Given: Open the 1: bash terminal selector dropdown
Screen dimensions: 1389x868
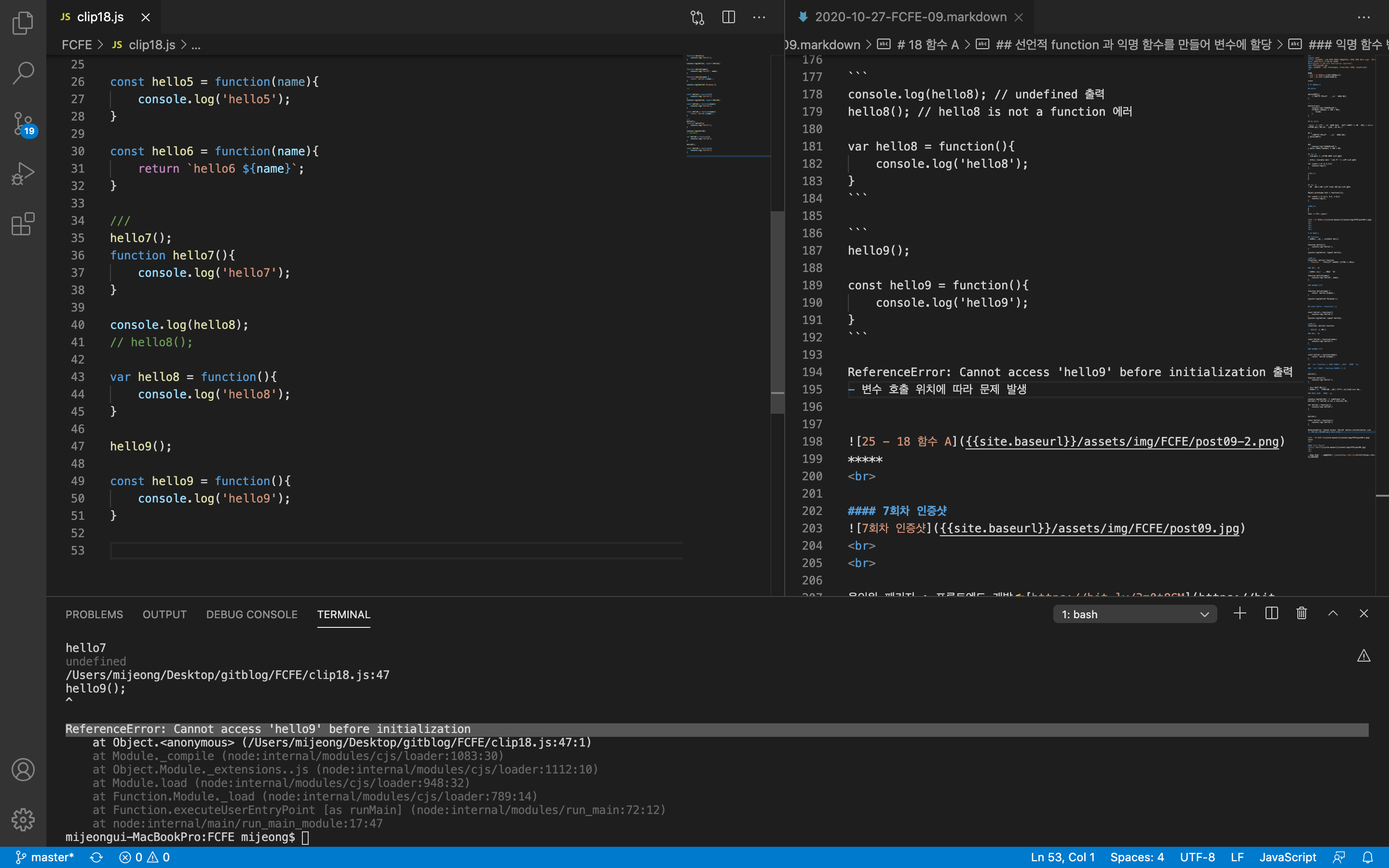Looking at the screenshot, I should [x=1135, y=614].
